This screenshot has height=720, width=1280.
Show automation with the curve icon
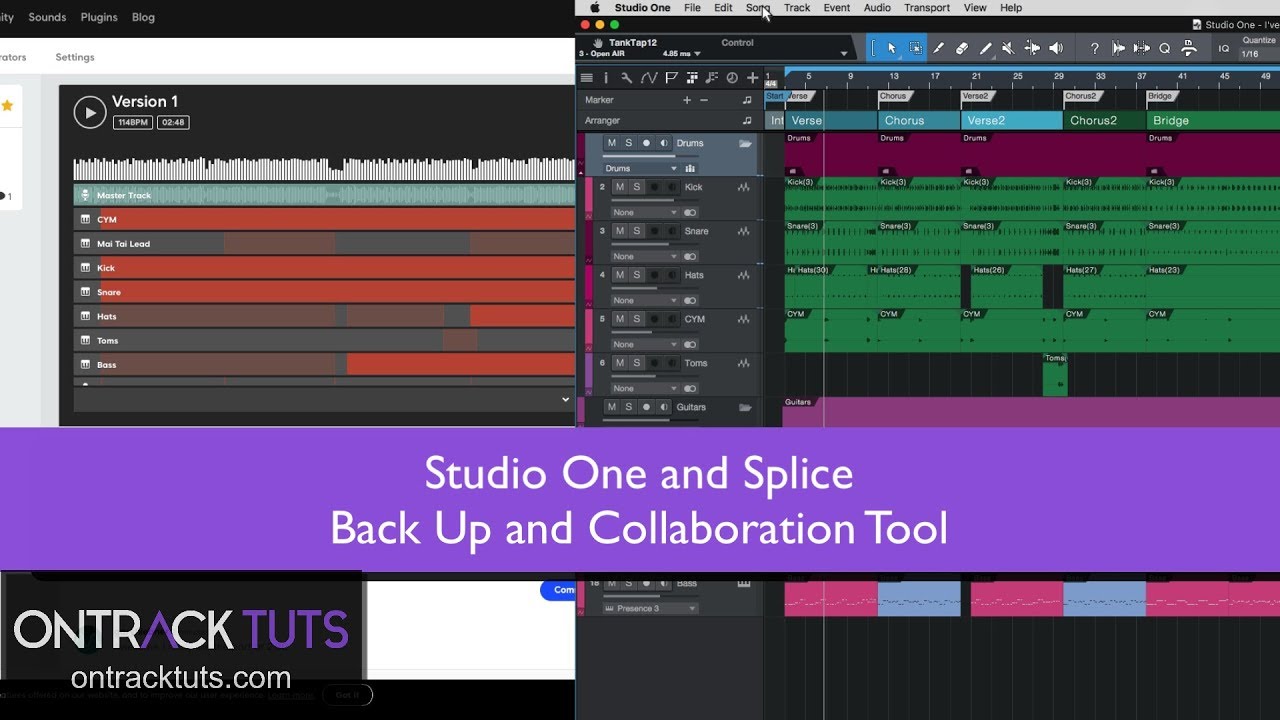[648, 78]
